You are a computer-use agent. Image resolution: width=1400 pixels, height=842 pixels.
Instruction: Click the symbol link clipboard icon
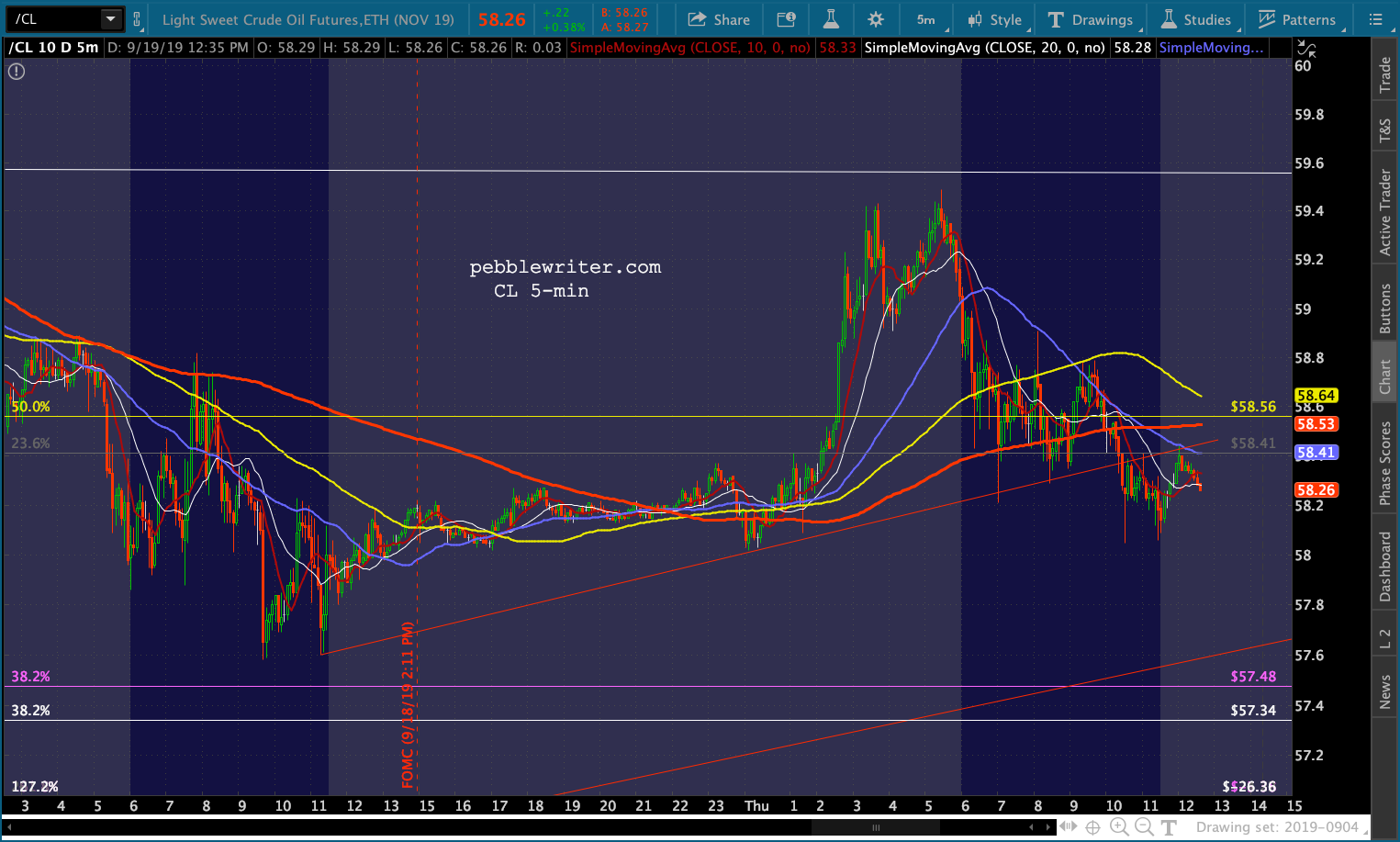[137, 19]
